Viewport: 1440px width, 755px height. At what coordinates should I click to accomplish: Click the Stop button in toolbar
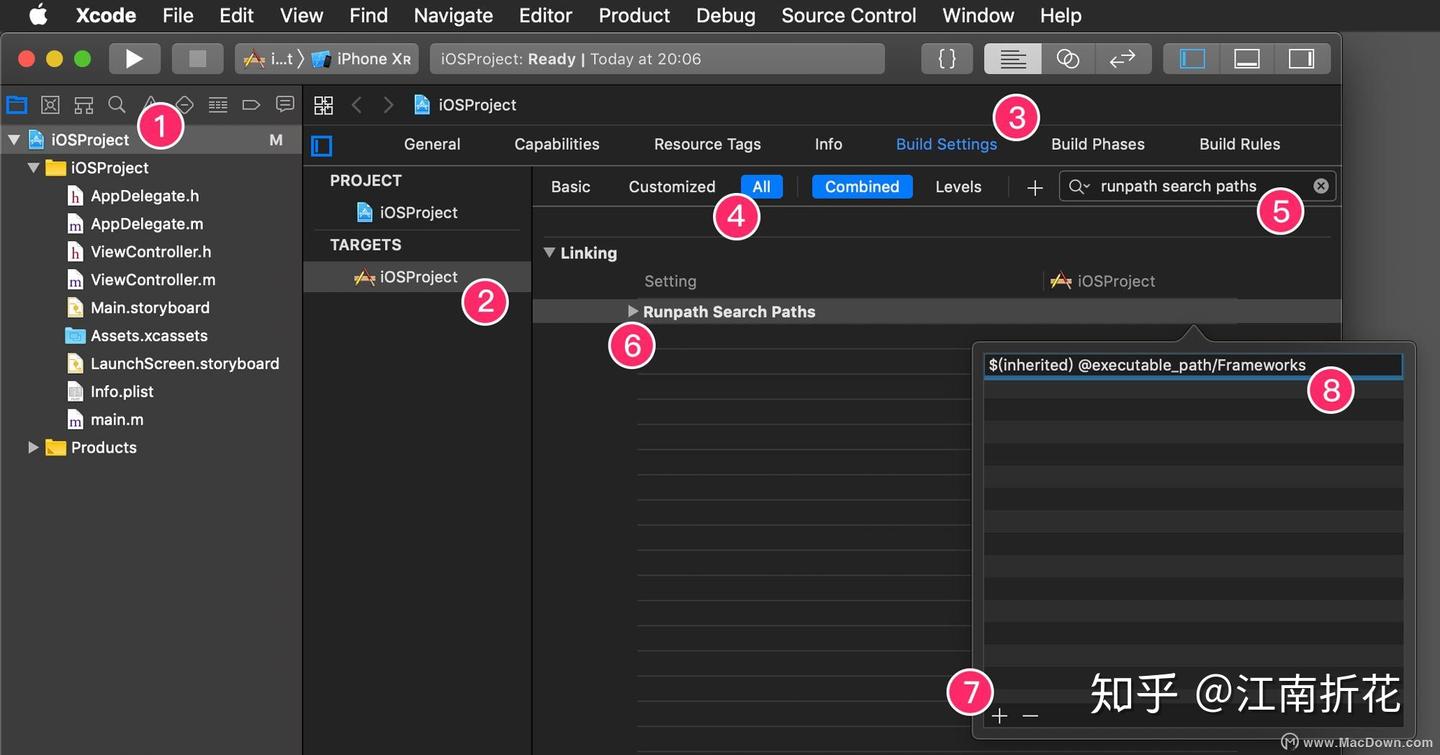pyautogui.click(x=197, y=59)
